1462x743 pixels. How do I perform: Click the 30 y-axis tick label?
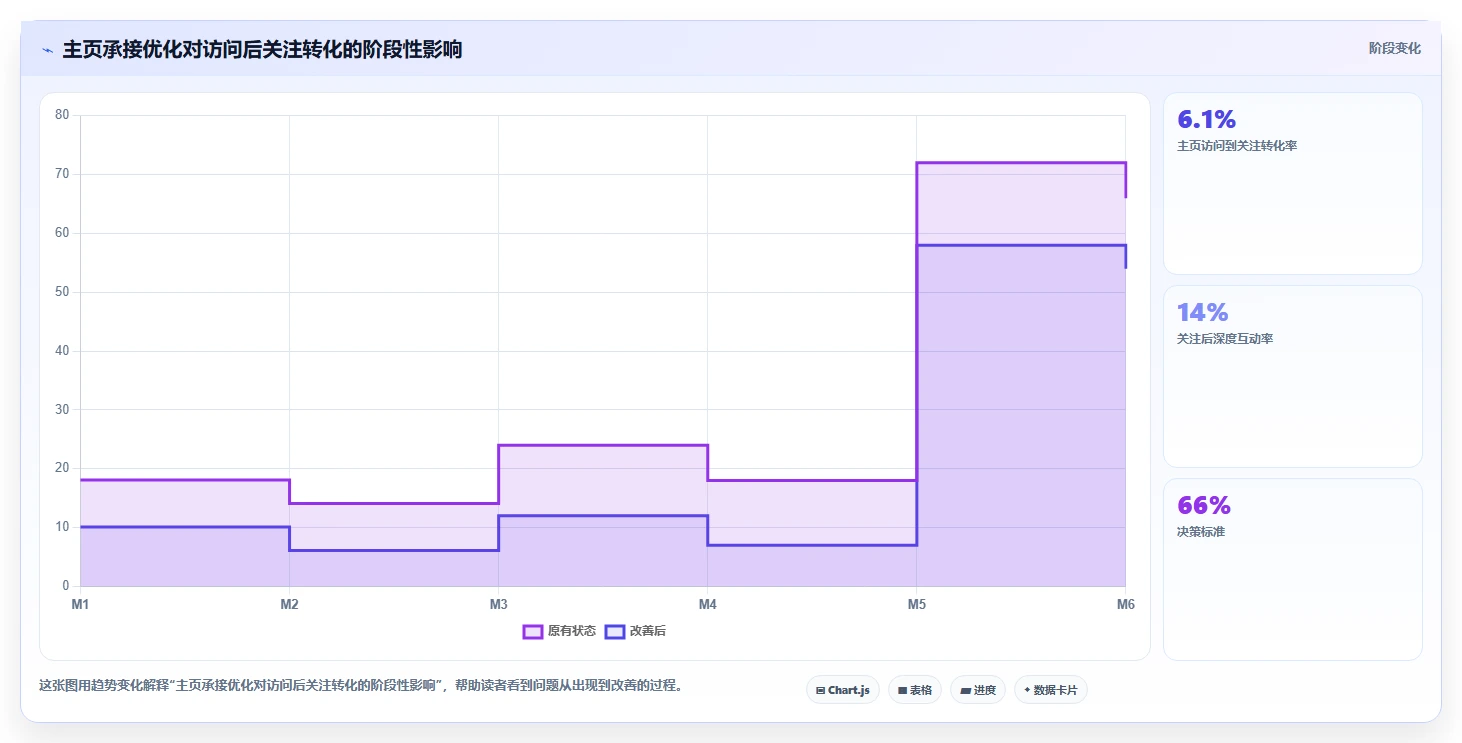(x=62, y=409)
